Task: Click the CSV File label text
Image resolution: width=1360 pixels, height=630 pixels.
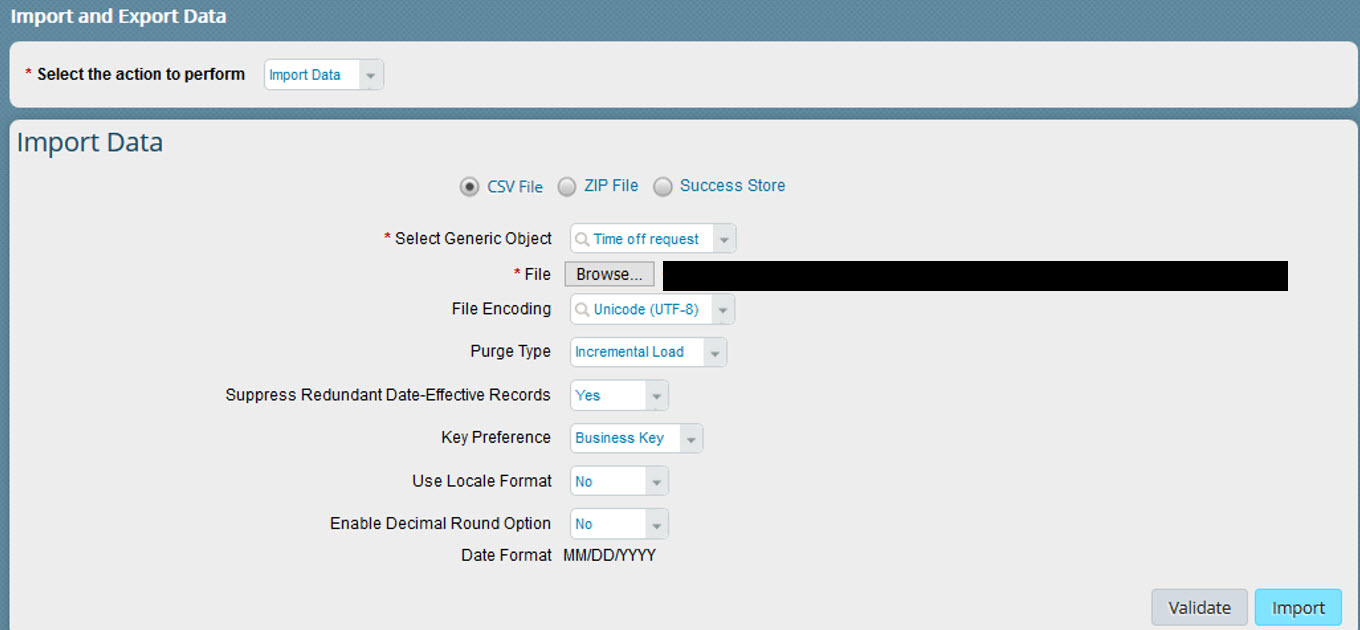Action: click(x=515, y=187)
